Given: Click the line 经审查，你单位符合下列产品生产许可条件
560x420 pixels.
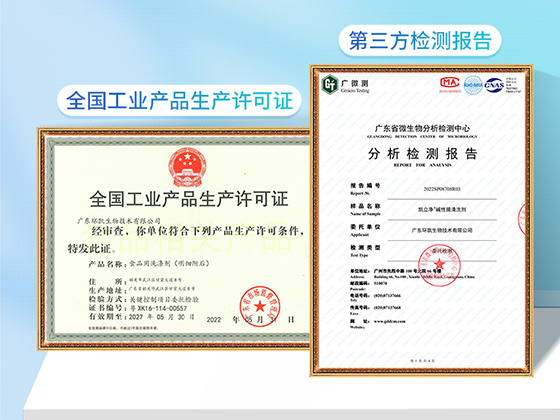Looking at the screenshot, I should (x=198, y=231).
